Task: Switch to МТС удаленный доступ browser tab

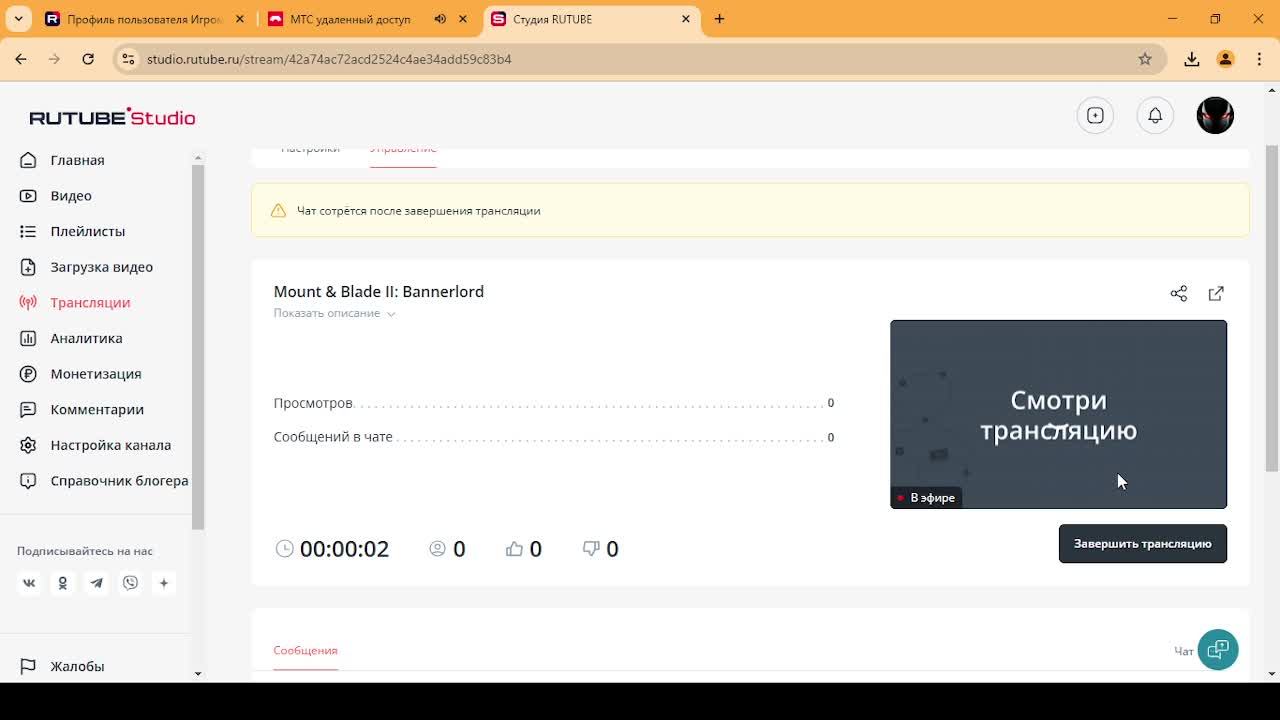Action: pyautogui.click(x=352, y=19)
